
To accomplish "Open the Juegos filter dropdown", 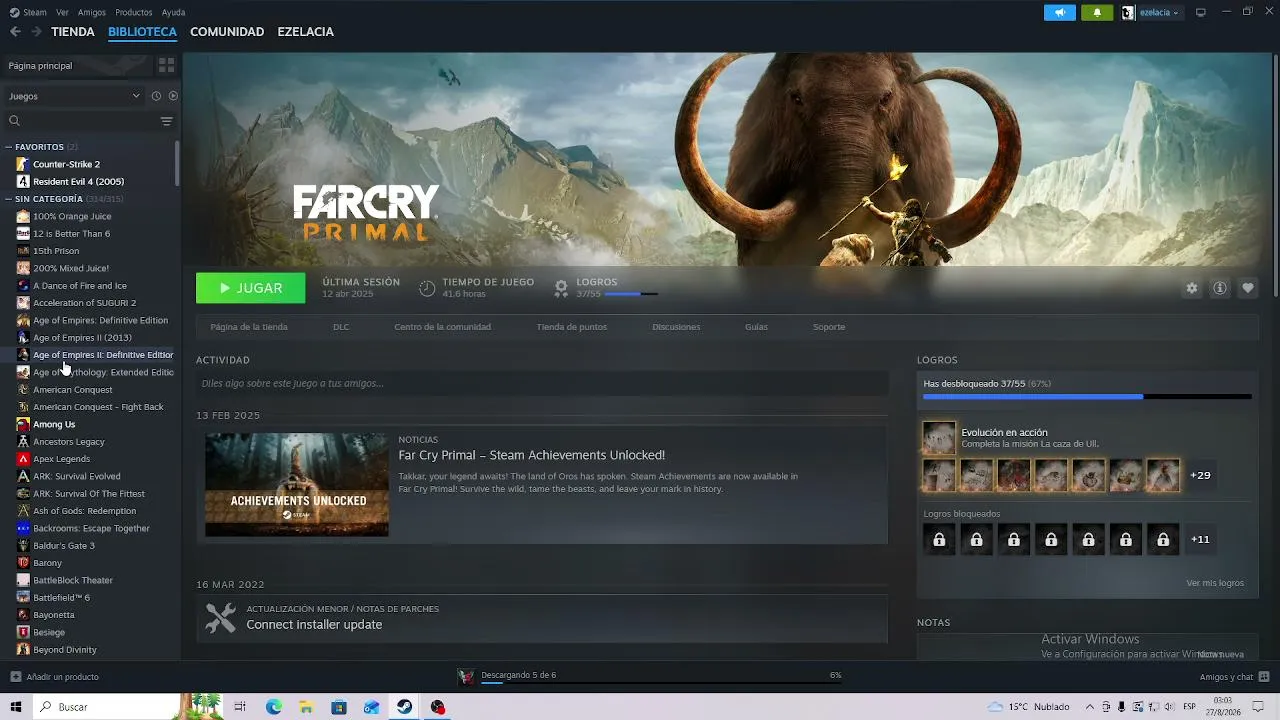I will point(74,96).
